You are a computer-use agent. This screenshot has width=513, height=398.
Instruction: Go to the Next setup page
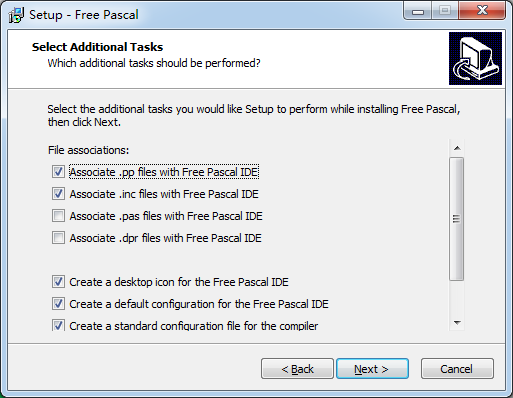[372, 369]
